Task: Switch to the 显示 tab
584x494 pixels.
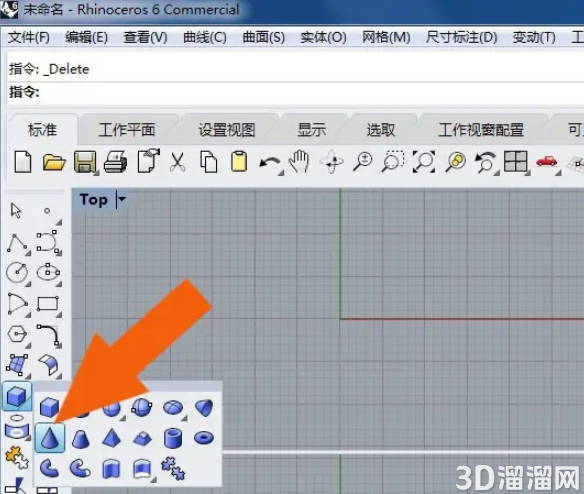Action: 312,130
